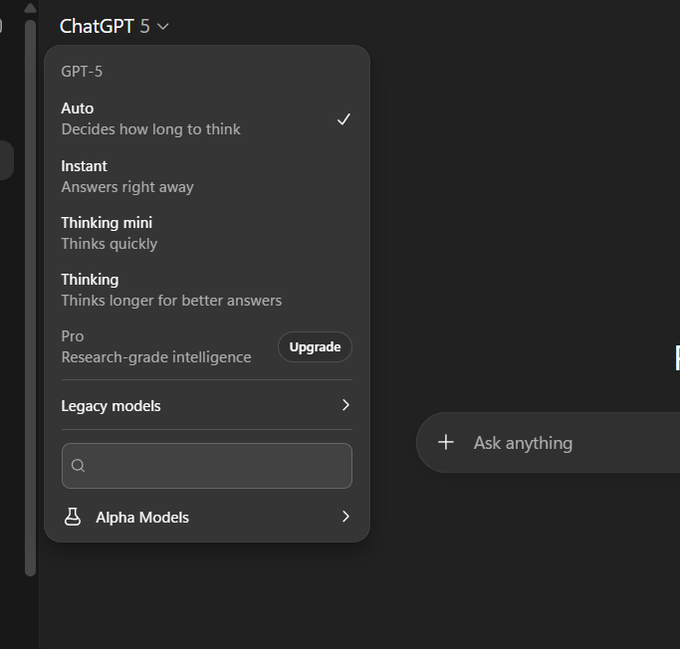Expand the Alpha Models submenu arrow
680x649 pixels.
click(x=346, y=516)
